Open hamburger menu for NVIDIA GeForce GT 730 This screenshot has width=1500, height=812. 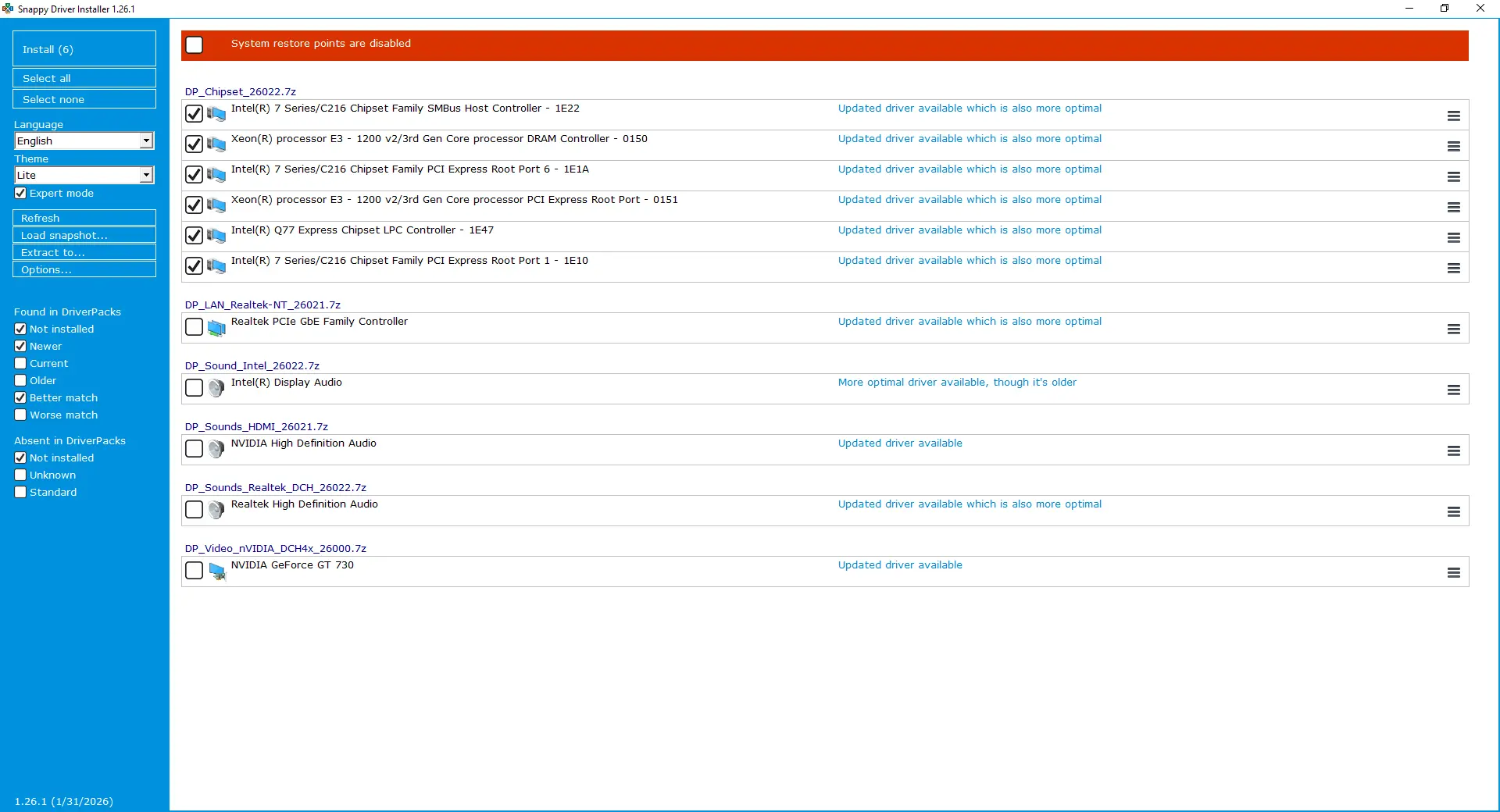[1453, 572]
